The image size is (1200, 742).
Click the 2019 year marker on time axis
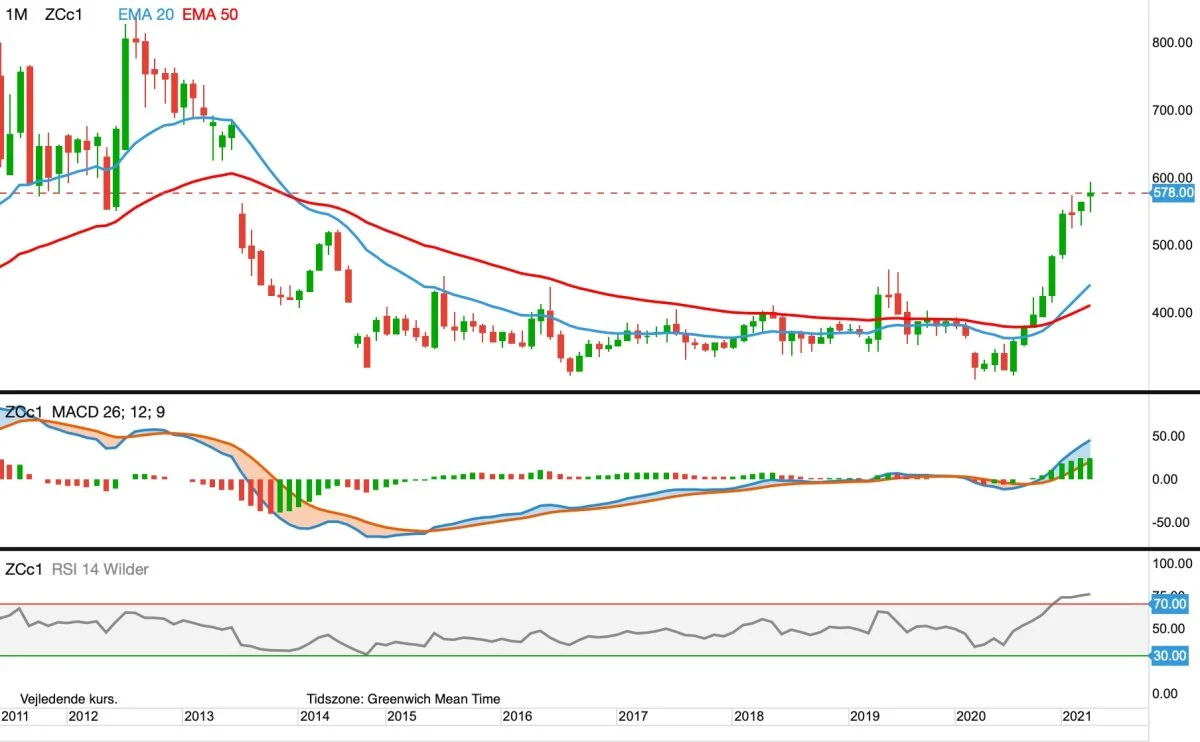click(864, 716)
